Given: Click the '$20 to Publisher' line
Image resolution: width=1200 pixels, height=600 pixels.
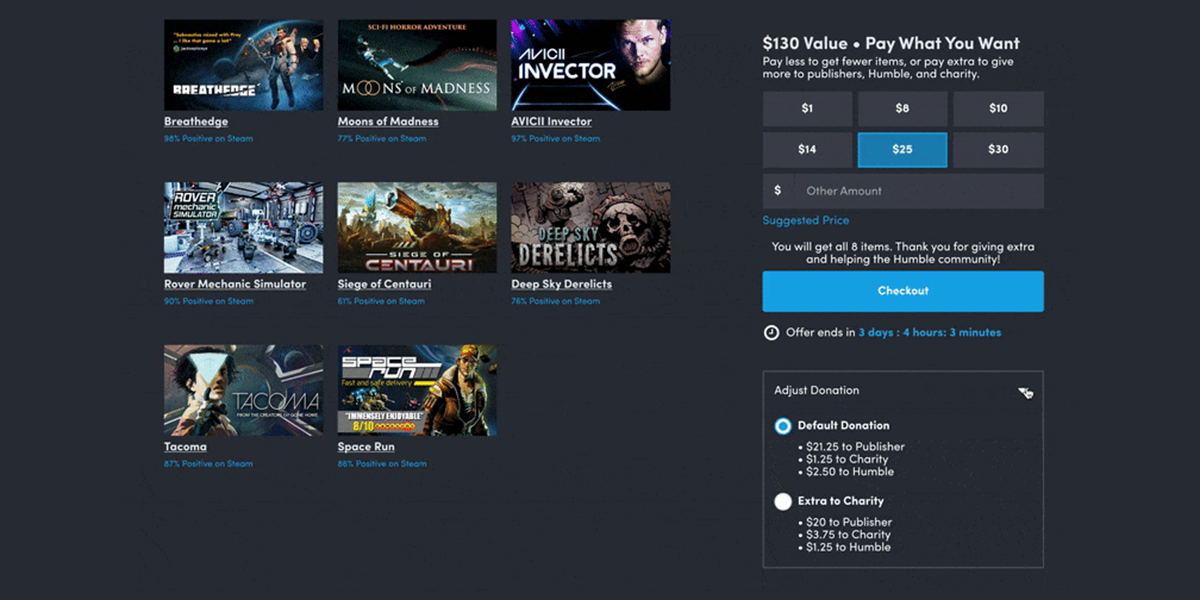Looking at the screenshot, I should coord(851,522).
